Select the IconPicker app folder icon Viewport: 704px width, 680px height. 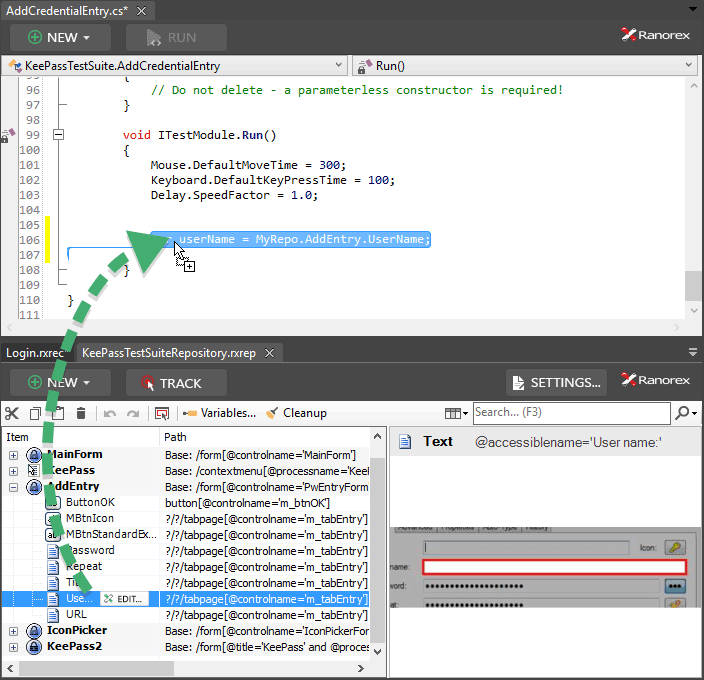coord(34,631)
